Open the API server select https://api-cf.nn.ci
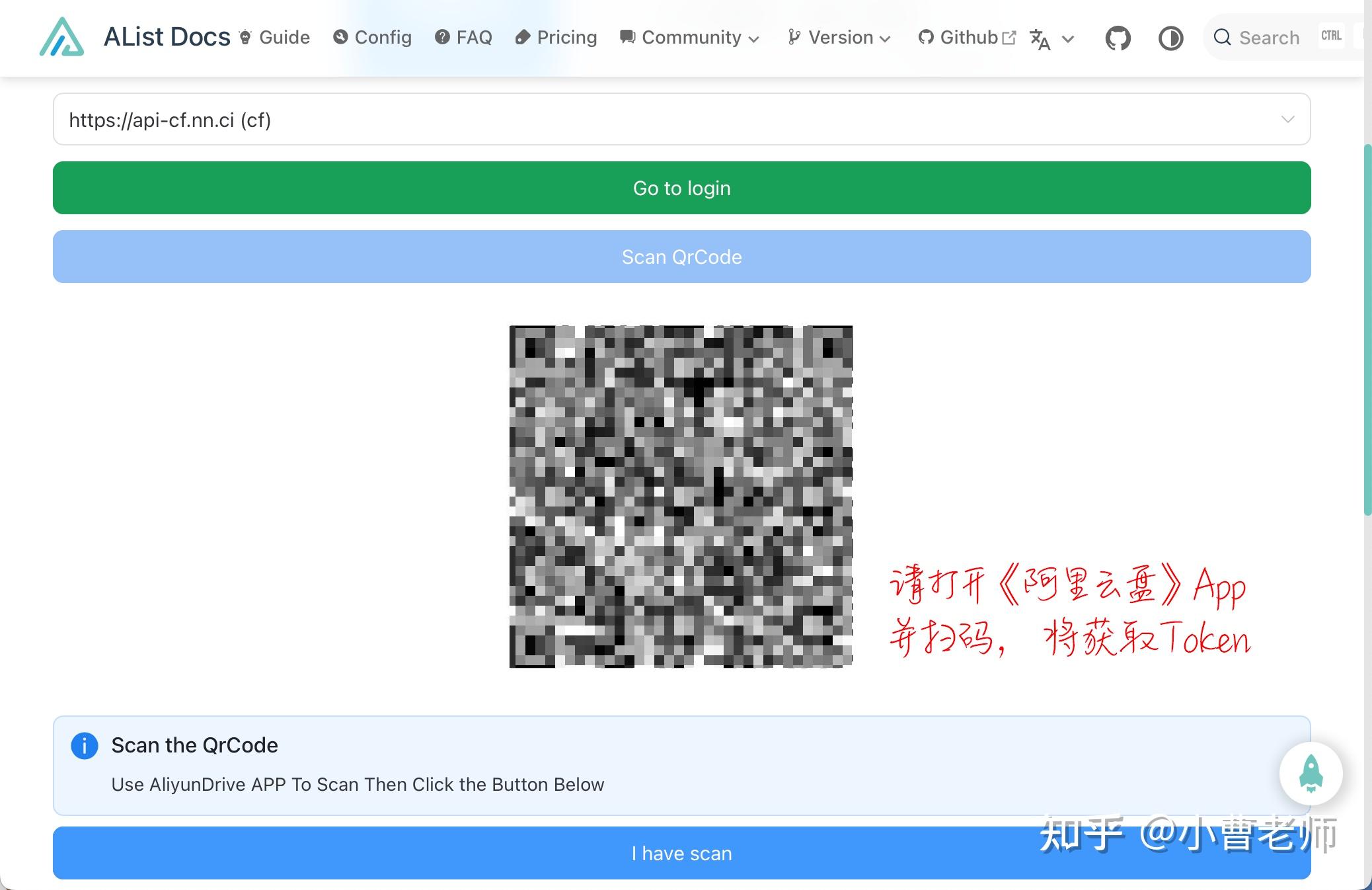 click(x=682, y=119)
